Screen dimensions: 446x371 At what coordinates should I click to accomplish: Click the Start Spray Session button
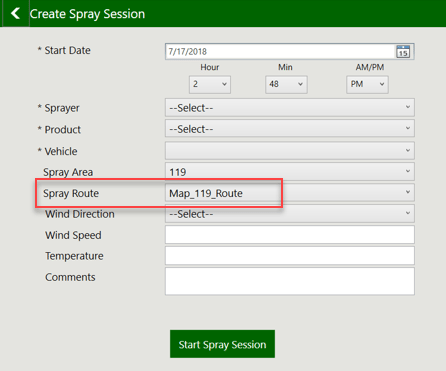pos(222,344)
